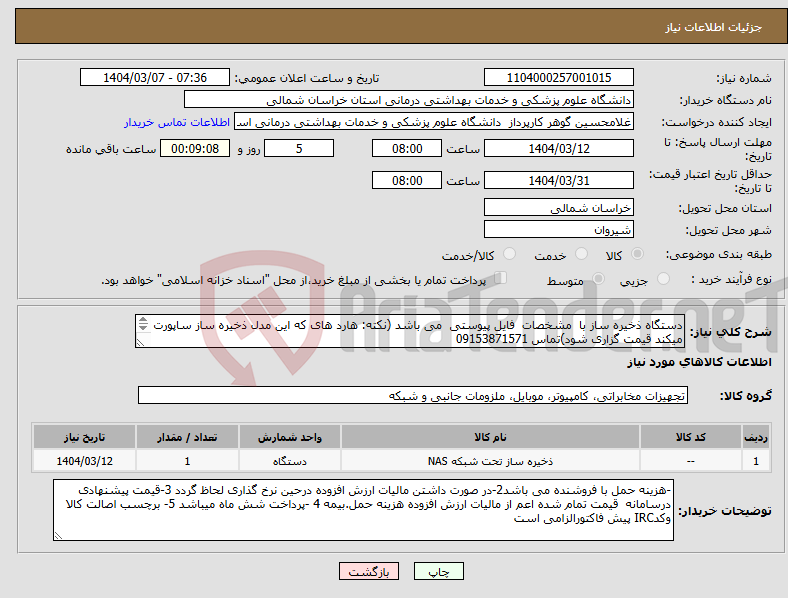Image resolution: width=788 pixels, height=598 pixels.
Task: Click the شرح کلی نیاز description textarea
Action: (410, 332)
